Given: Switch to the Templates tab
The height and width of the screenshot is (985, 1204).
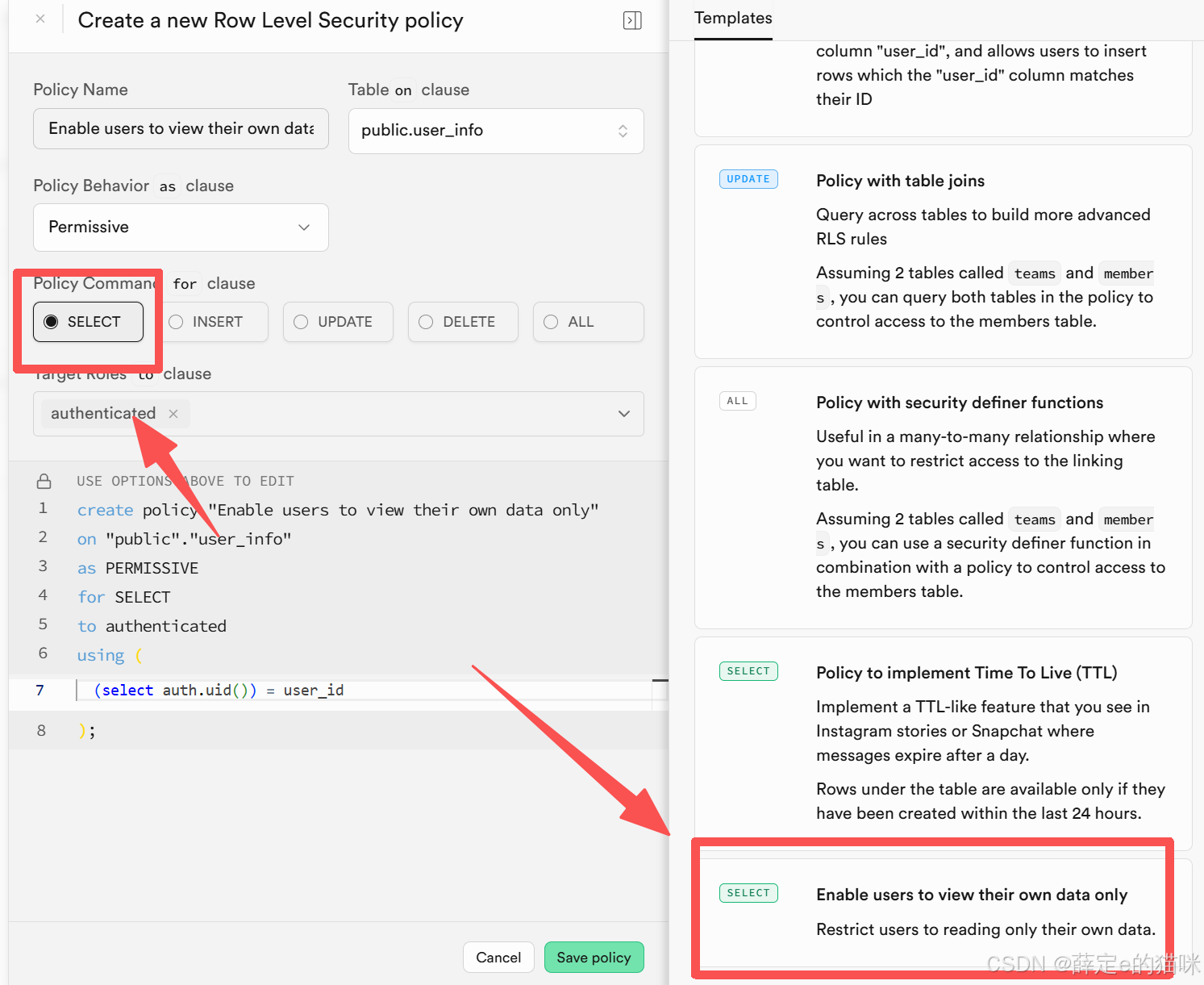Looking at the screenshot, I should (x=733, y=19).
